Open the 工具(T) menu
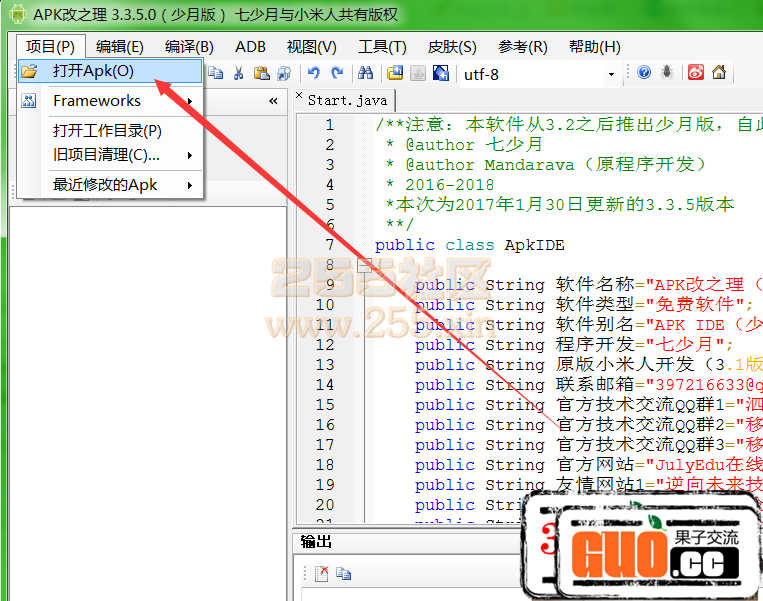763x601 pixels. tap(382, 47)
